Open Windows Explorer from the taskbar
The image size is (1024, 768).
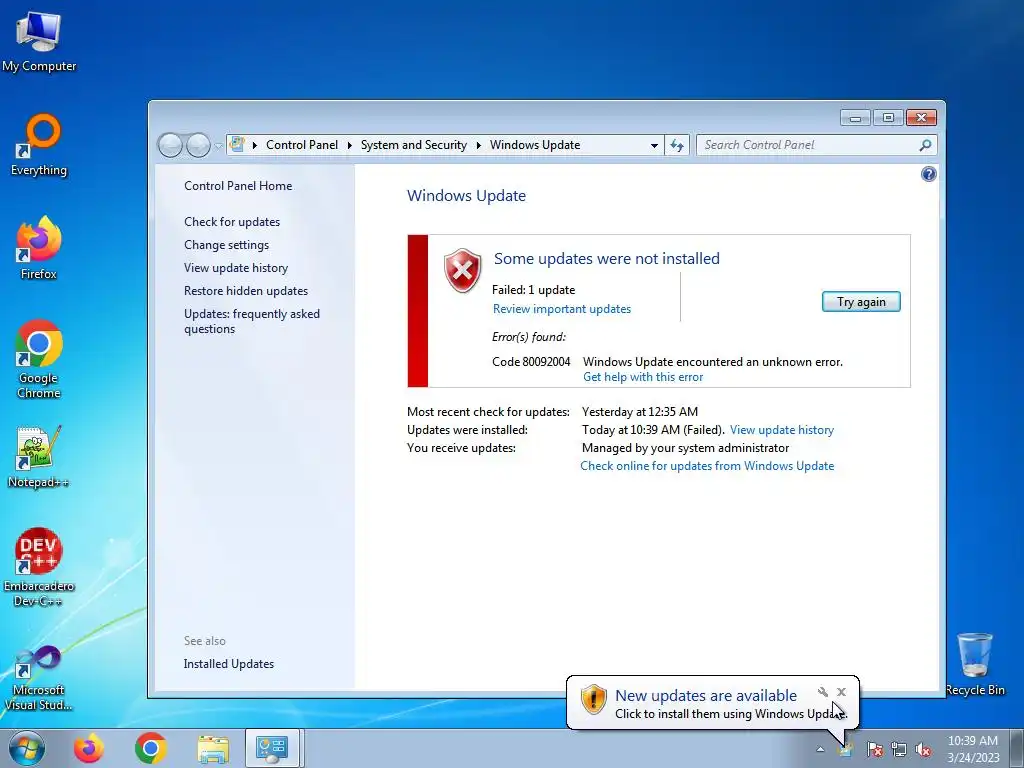click(213, 748)
